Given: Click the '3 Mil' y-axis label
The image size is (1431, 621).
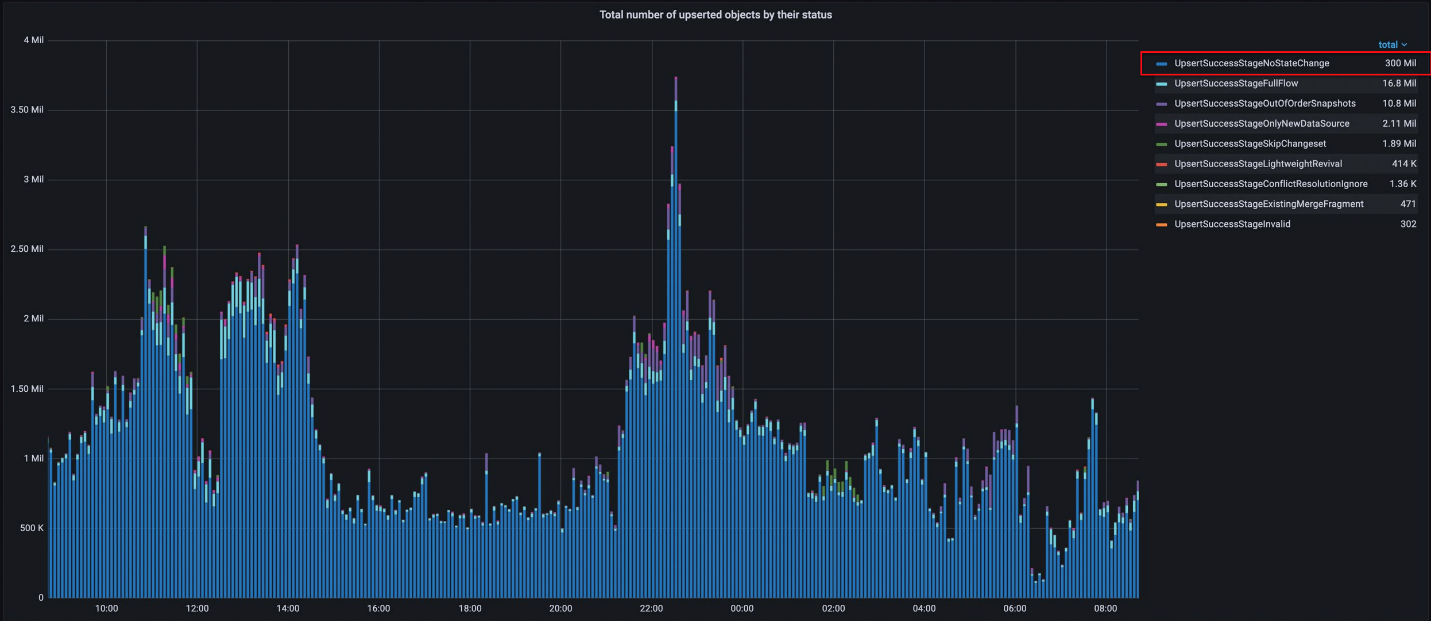Looking at the screenshot, I should tap(32, 180).
